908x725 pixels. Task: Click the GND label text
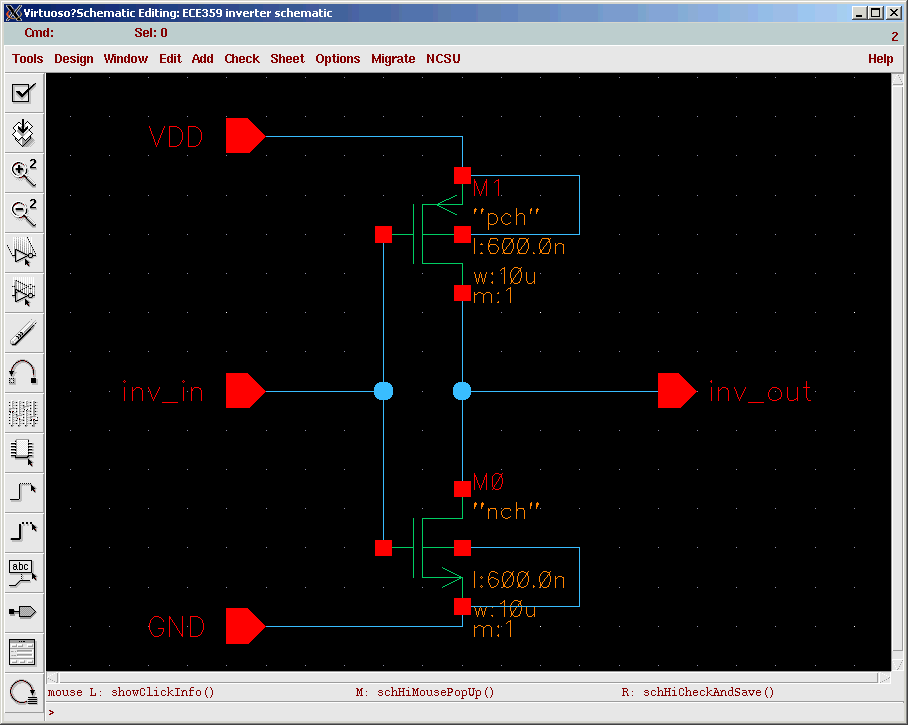click(177, 627)
